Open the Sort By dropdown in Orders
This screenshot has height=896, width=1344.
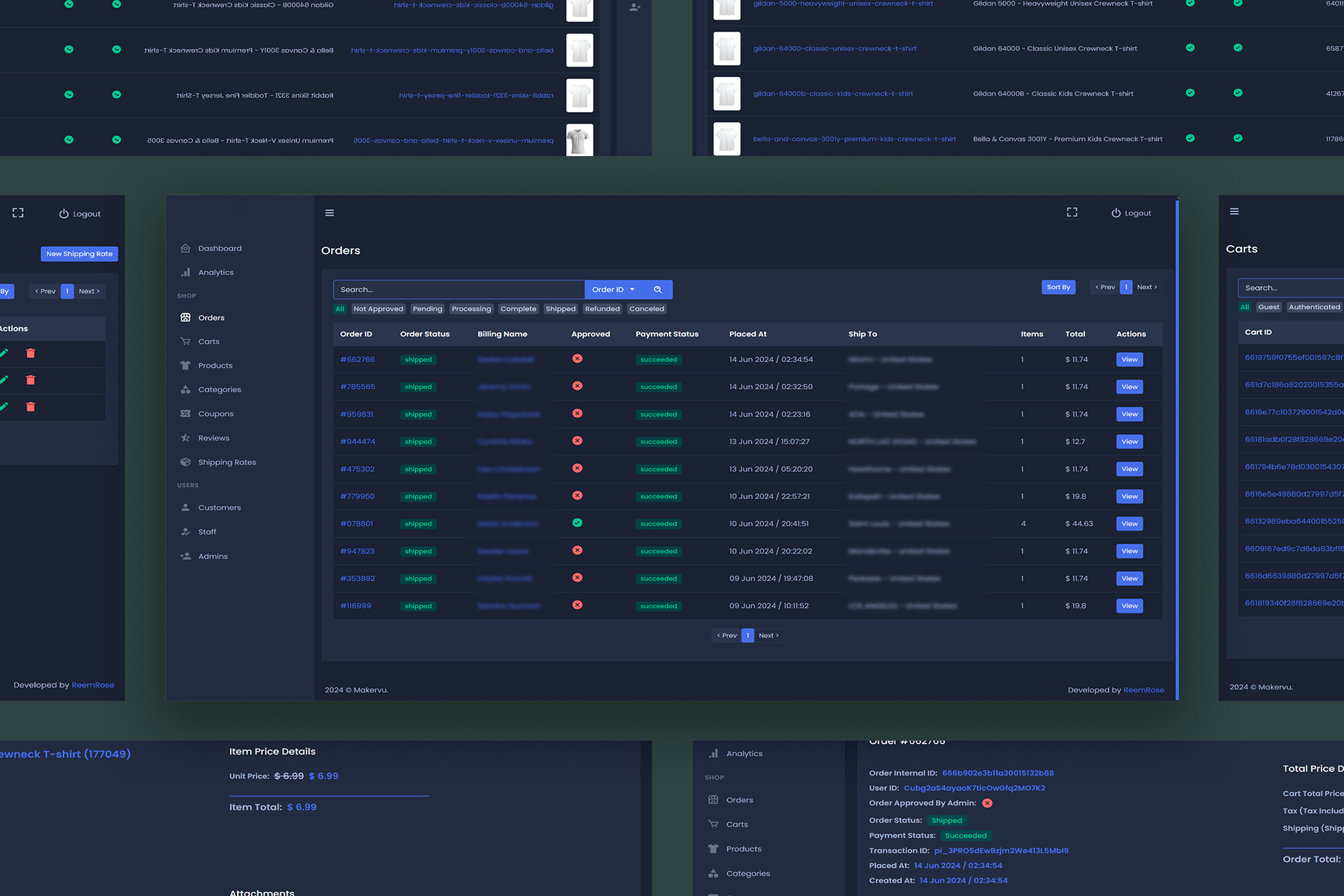click(x=1058, y=287)
